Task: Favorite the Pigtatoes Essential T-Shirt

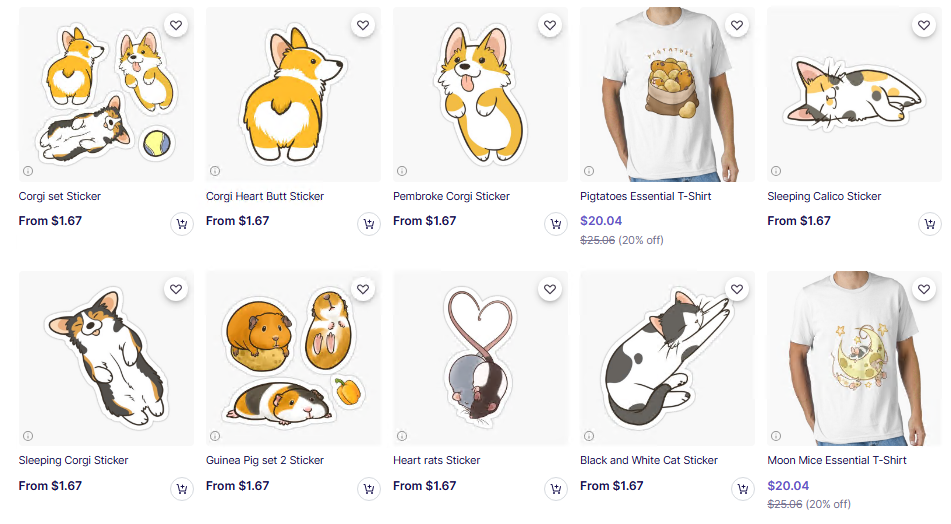Action: (x=737, y=25)
